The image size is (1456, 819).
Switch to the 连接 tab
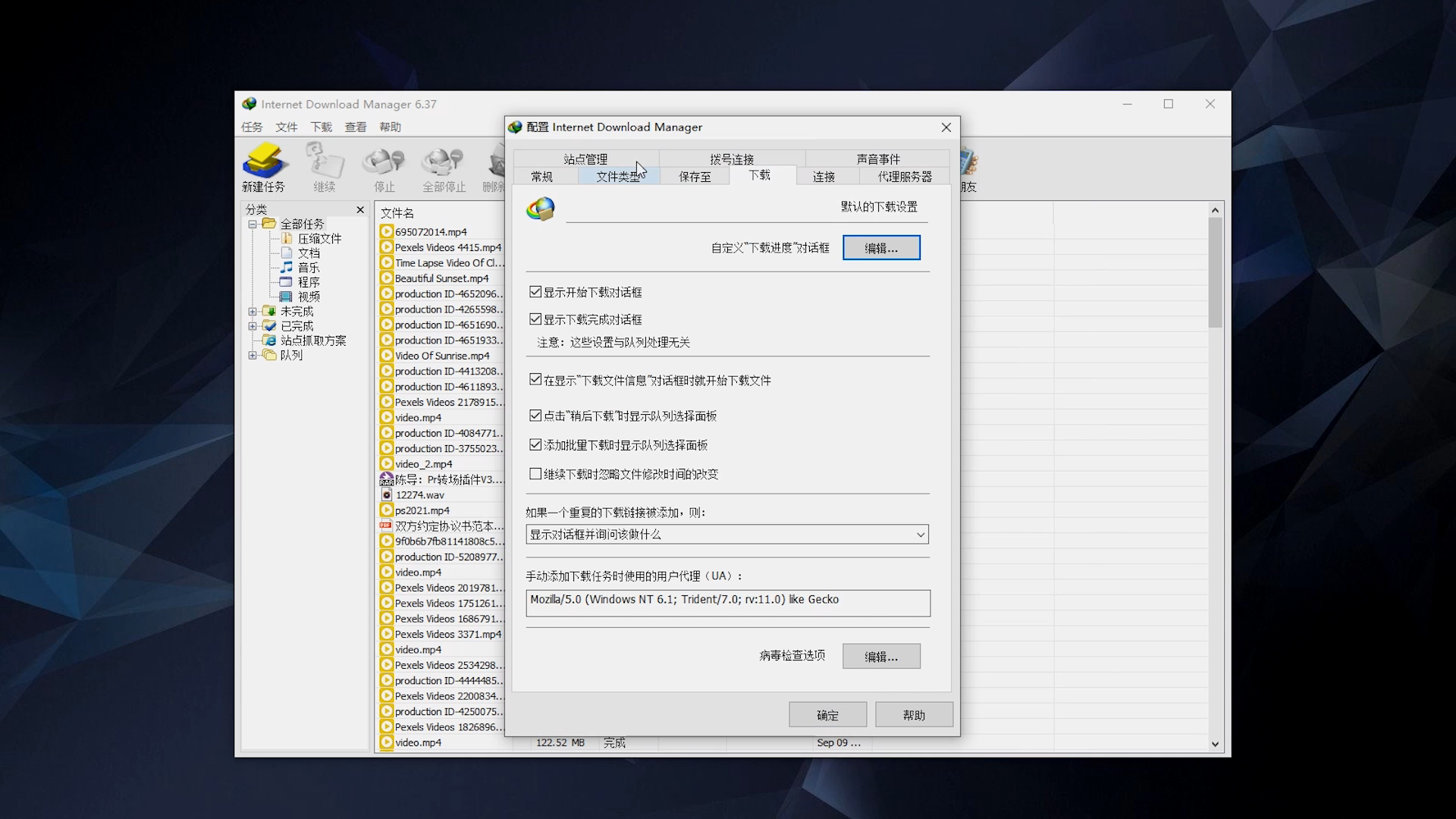tap(824, 177)
